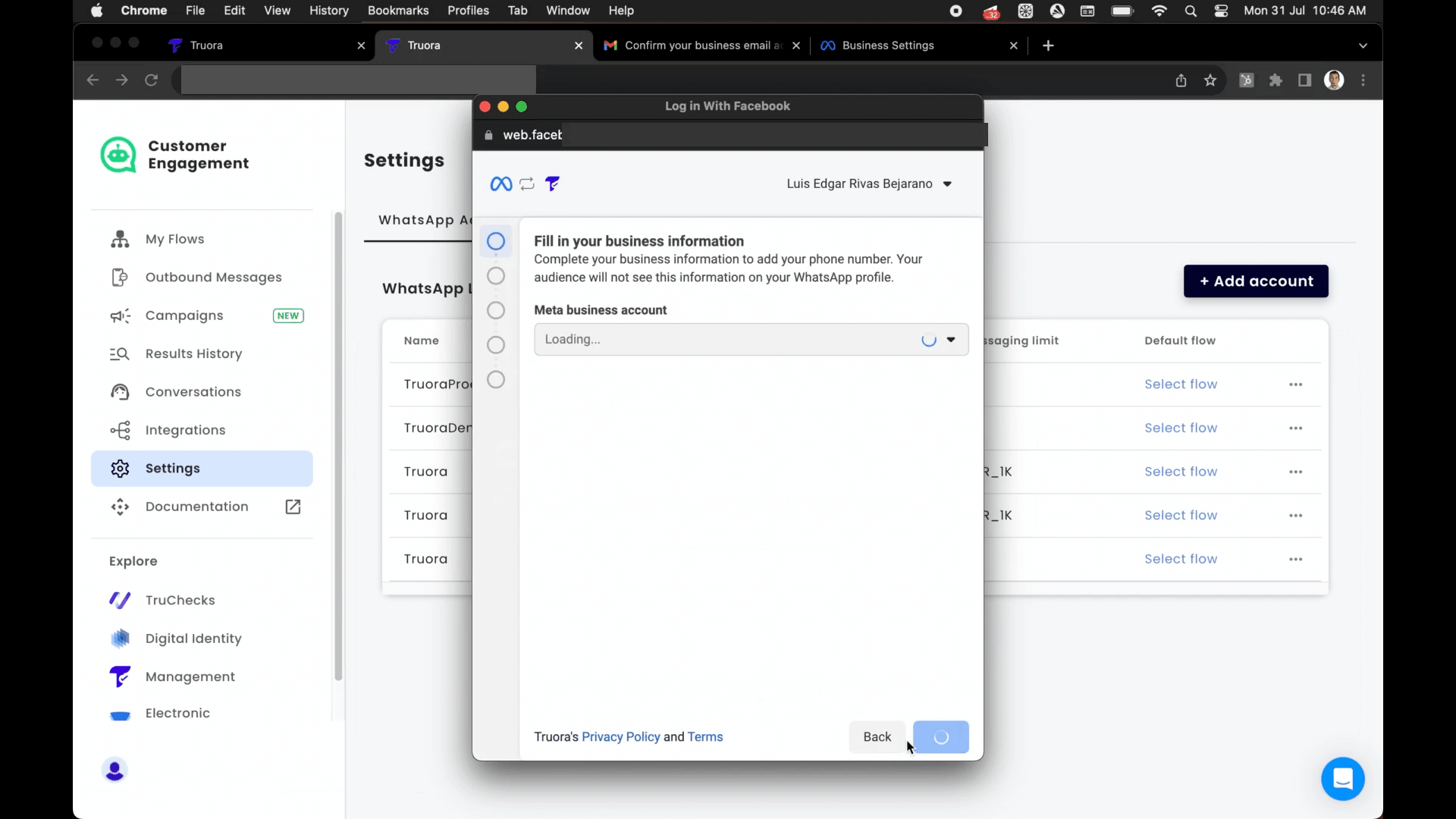The height and width of the screenshot is (819, 1456).
Task: Click the chat support bubble icon
Action: [1342, 778]
